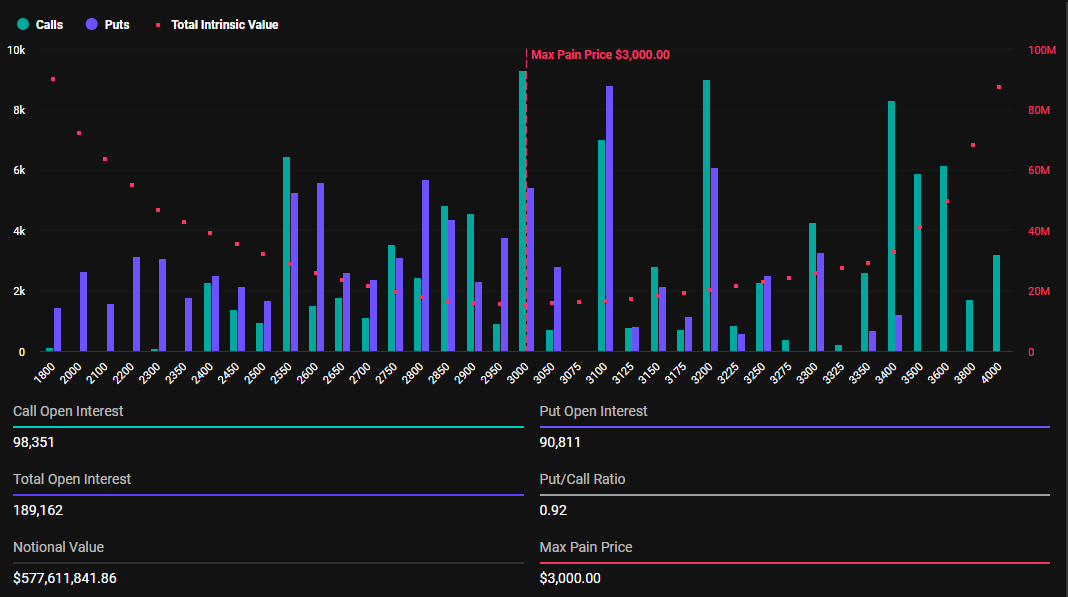Click the Put/Call Ratio value 0.92
The height and width of the screenshot is (597, 1068).
coord(553,510)
